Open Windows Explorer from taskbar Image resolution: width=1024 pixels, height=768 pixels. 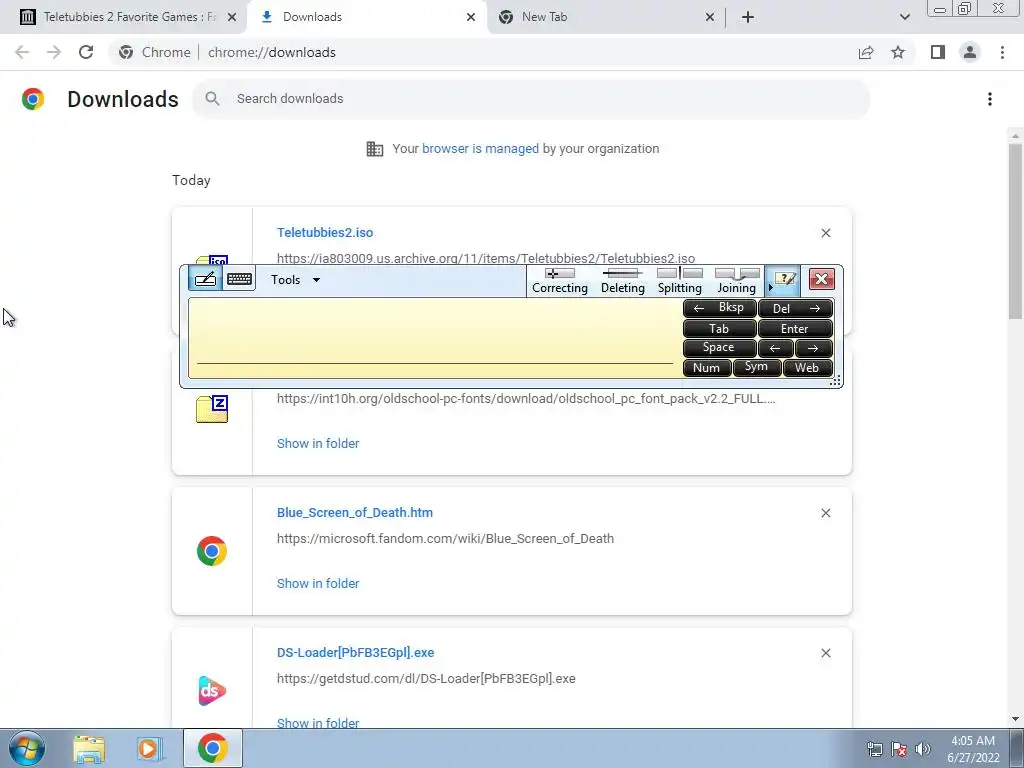(89, 749)
